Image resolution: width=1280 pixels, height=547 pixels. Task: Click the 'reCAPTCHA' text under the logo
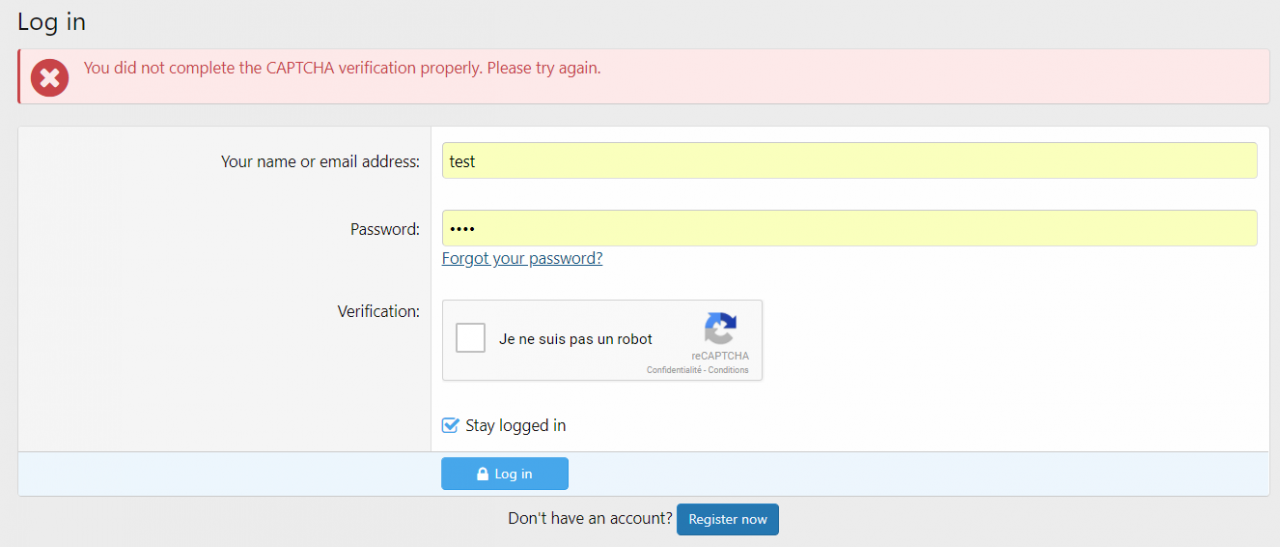(x=719, y=356)
